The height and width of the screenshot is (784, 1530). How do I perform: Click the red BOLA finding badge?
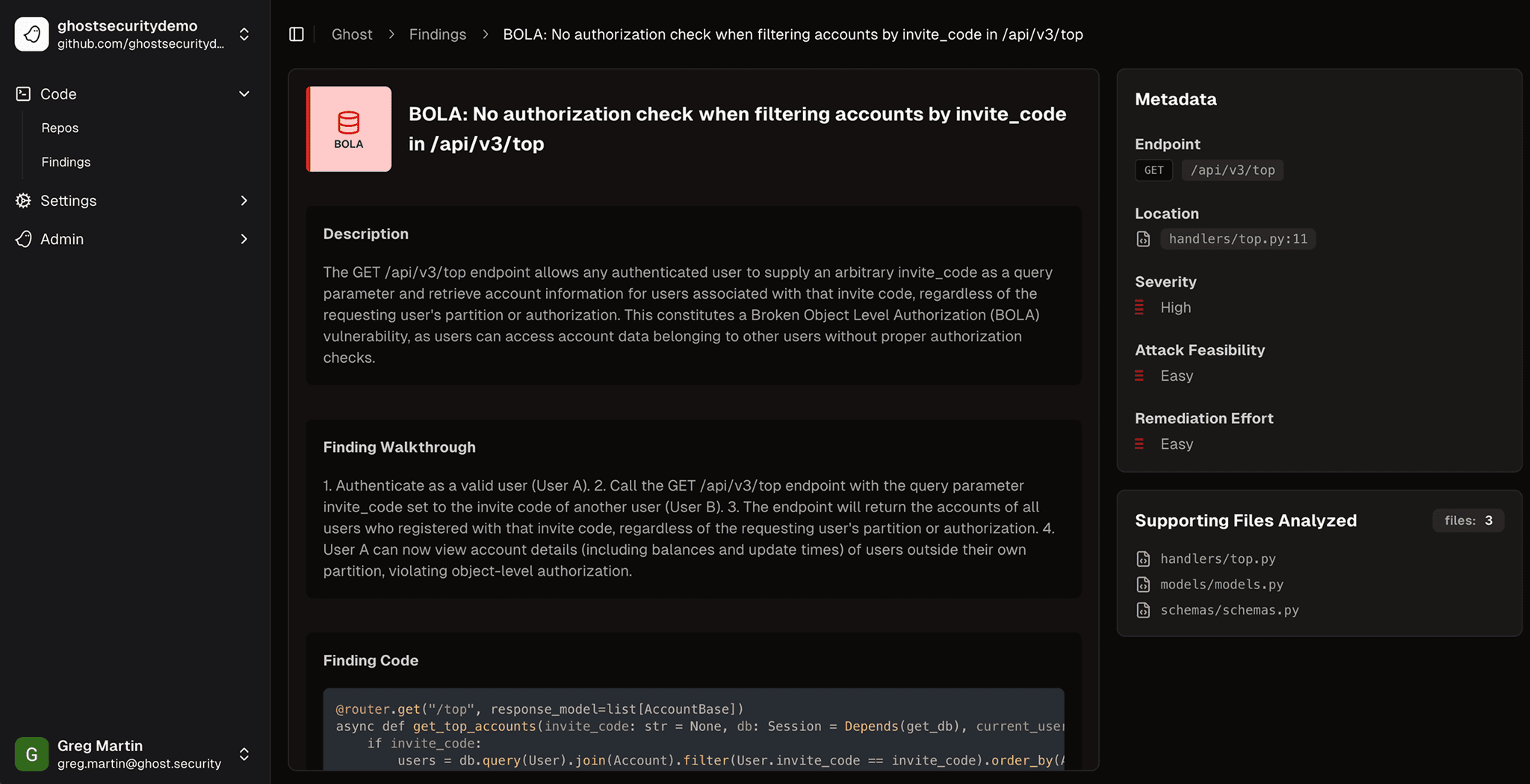[x=349, y=129]
